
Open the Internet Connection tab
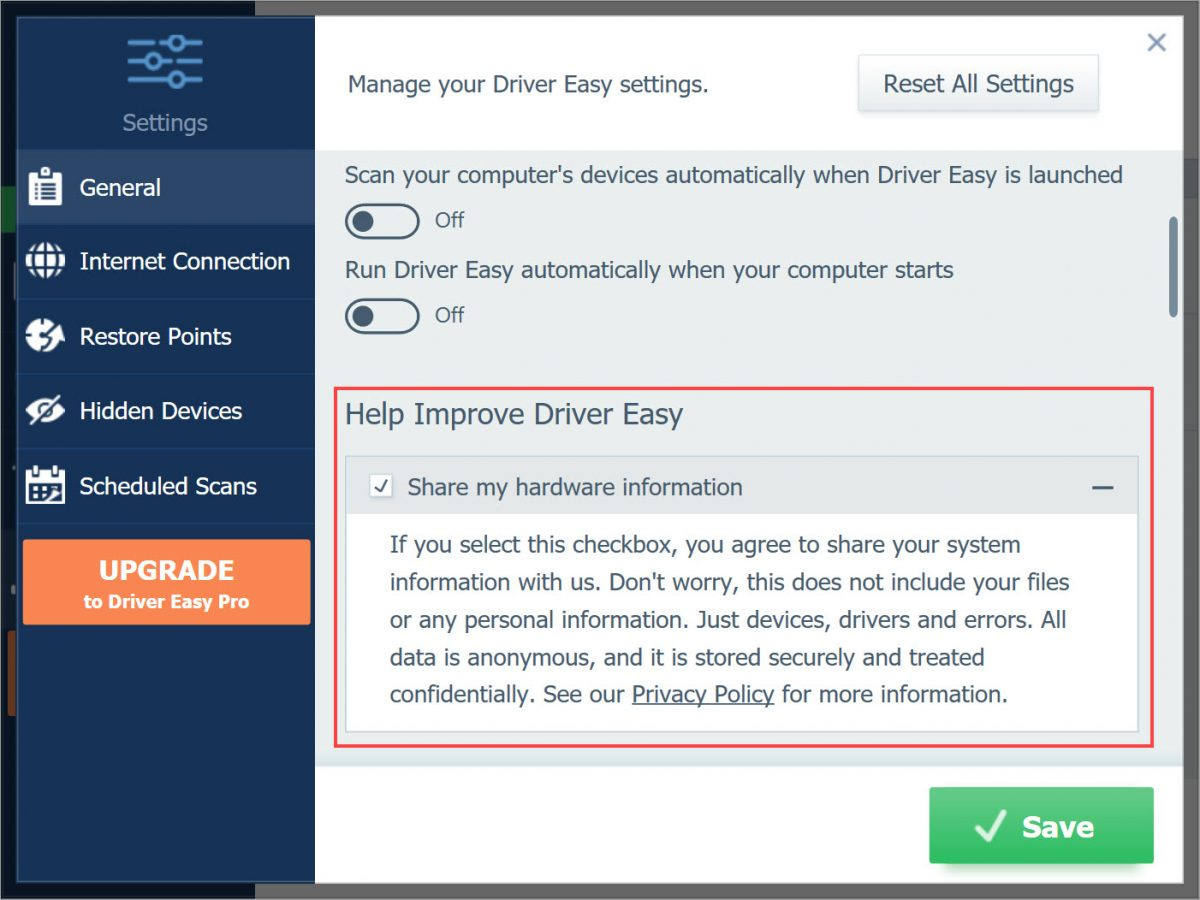click(166, 261)
